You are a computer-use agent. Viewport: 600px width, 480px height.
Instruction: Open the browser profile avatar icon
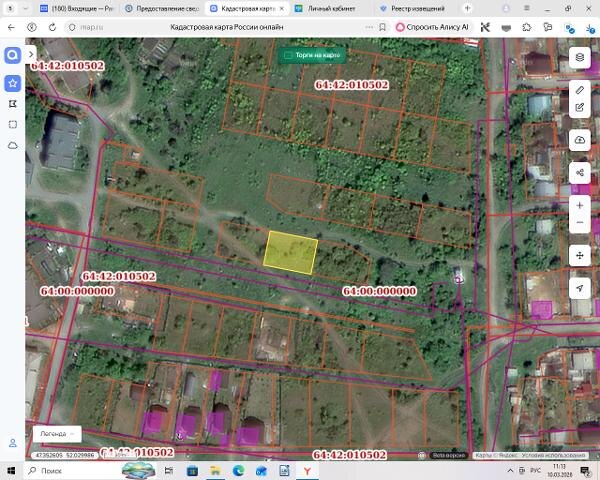[x=506, y=8]
